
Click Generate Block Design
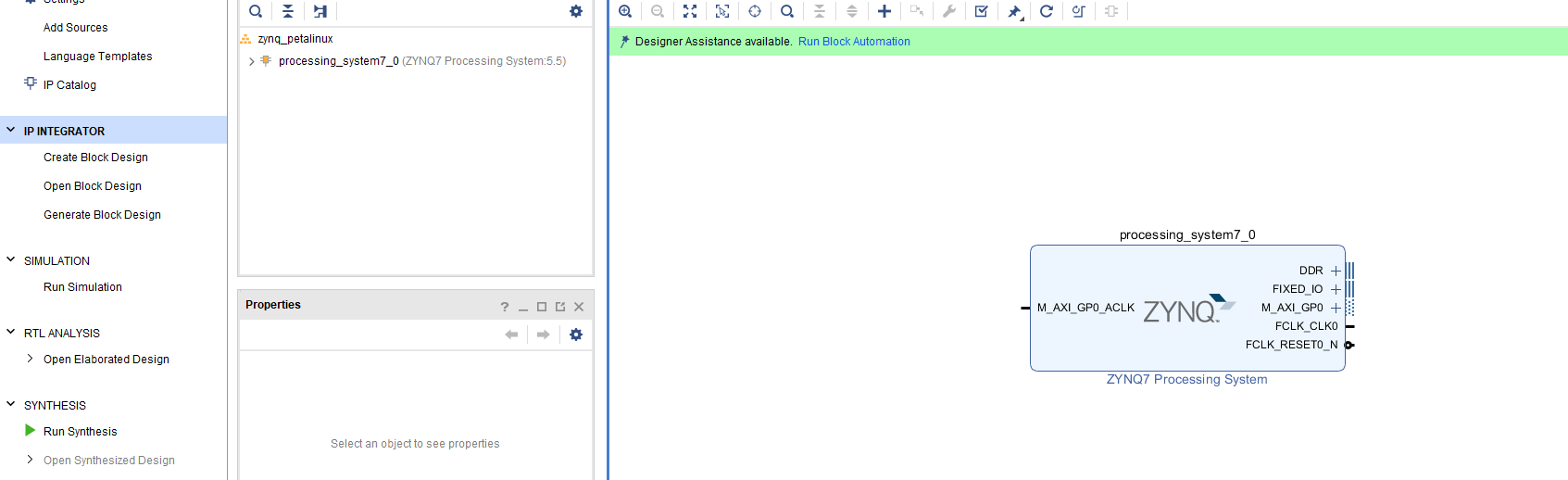(102, 215)
